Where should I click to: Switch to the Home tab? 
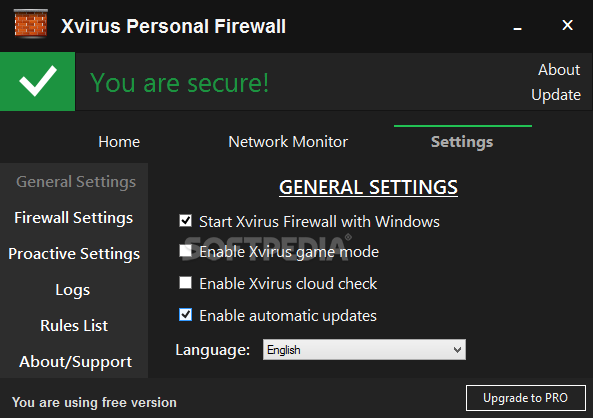click(x=119, y=142)
